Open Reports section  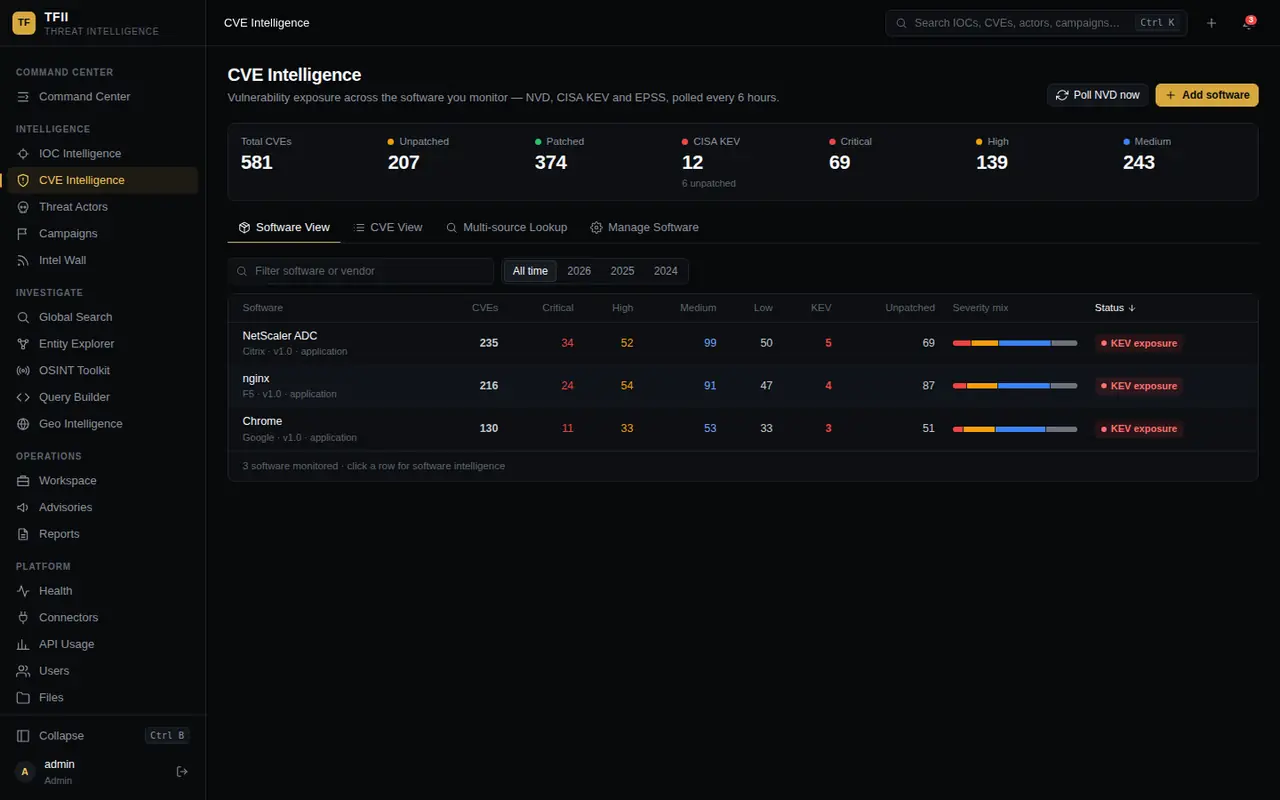pos(102,534)
